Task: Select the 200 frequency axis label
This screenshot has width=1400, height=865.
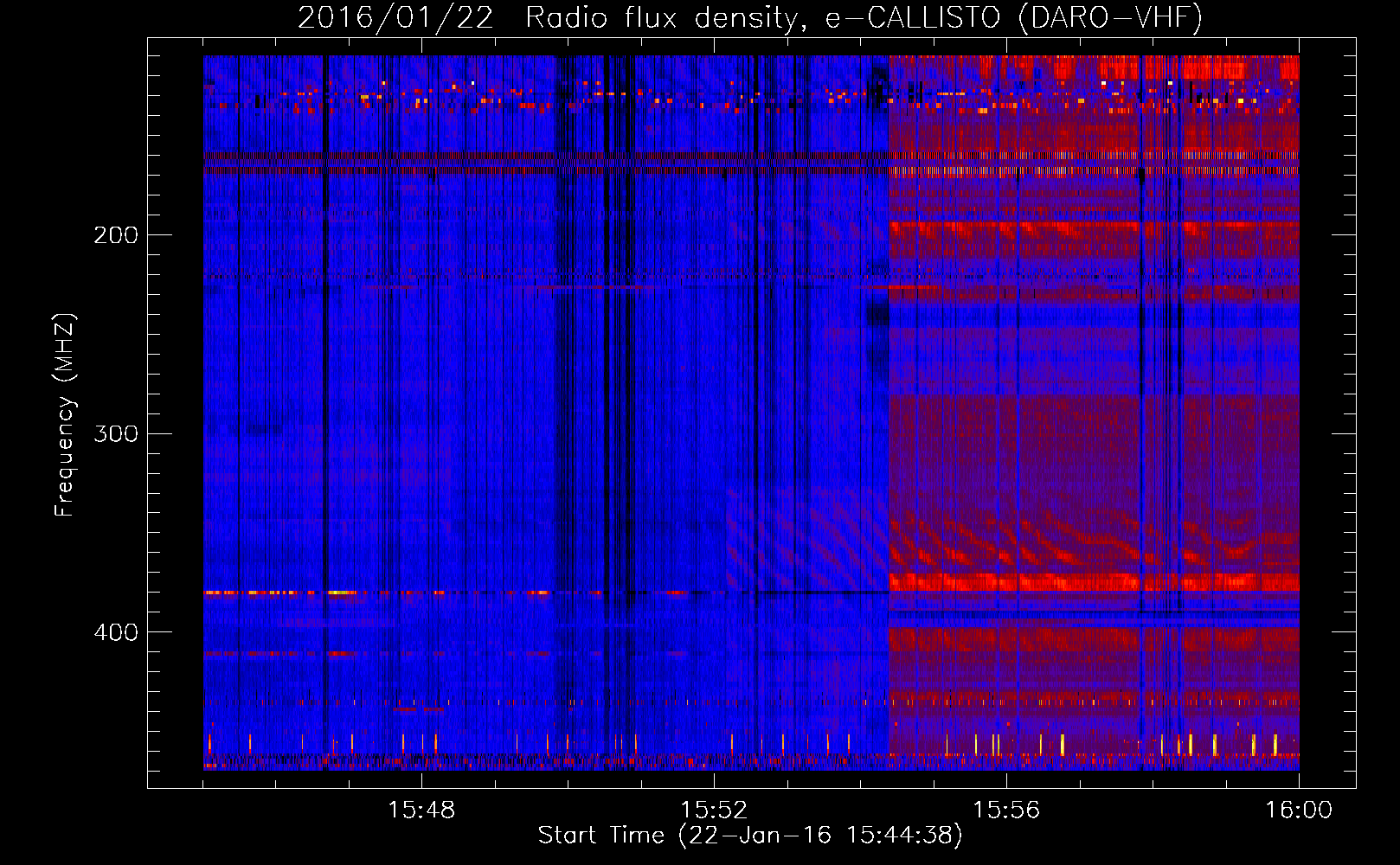Action: (115, 234)
